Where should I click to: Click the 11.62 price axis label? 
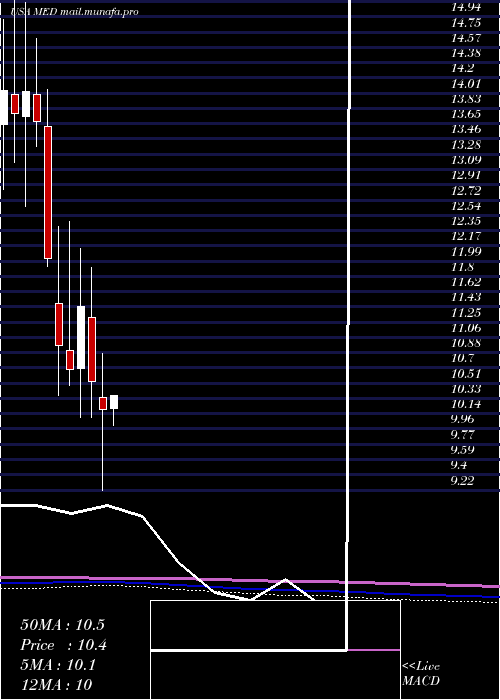(x=466, y=282)
